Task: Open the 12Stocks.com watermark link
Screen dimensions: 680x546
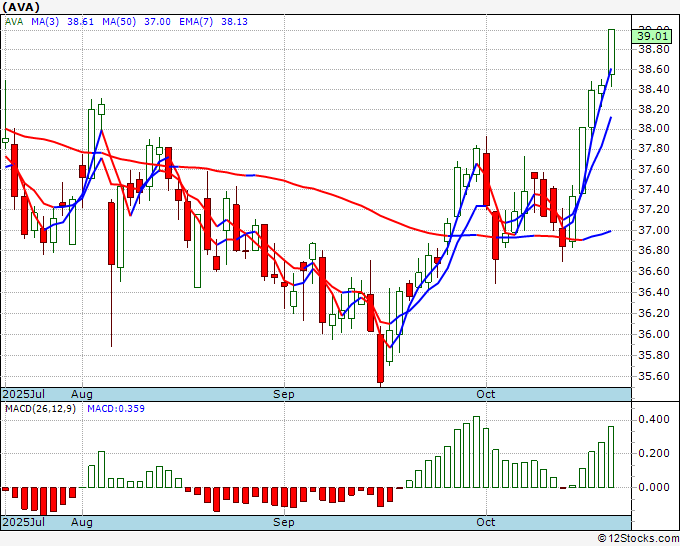Action: click(x=636, y=538)
